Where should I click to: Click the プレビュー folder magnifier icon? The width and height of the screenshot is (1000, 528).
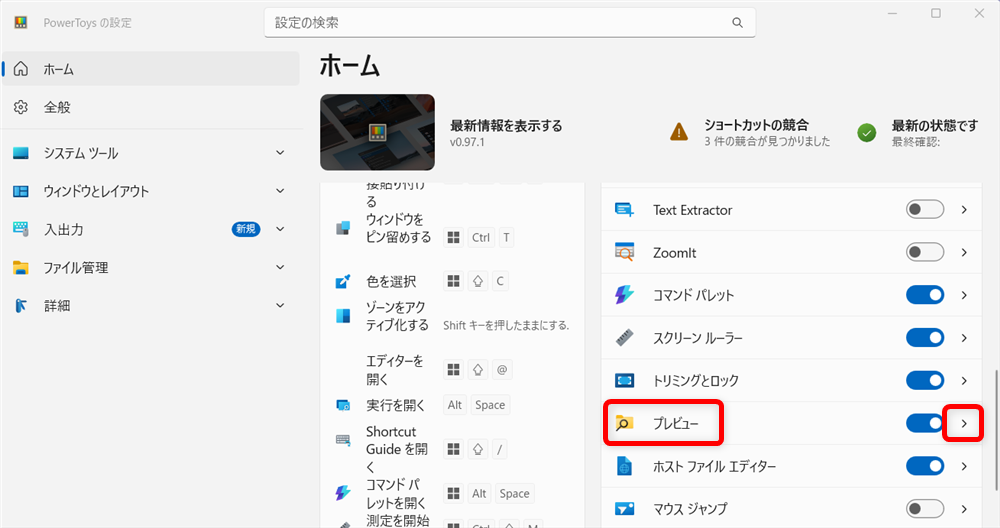pyautogui.click(x=624, y=423)
